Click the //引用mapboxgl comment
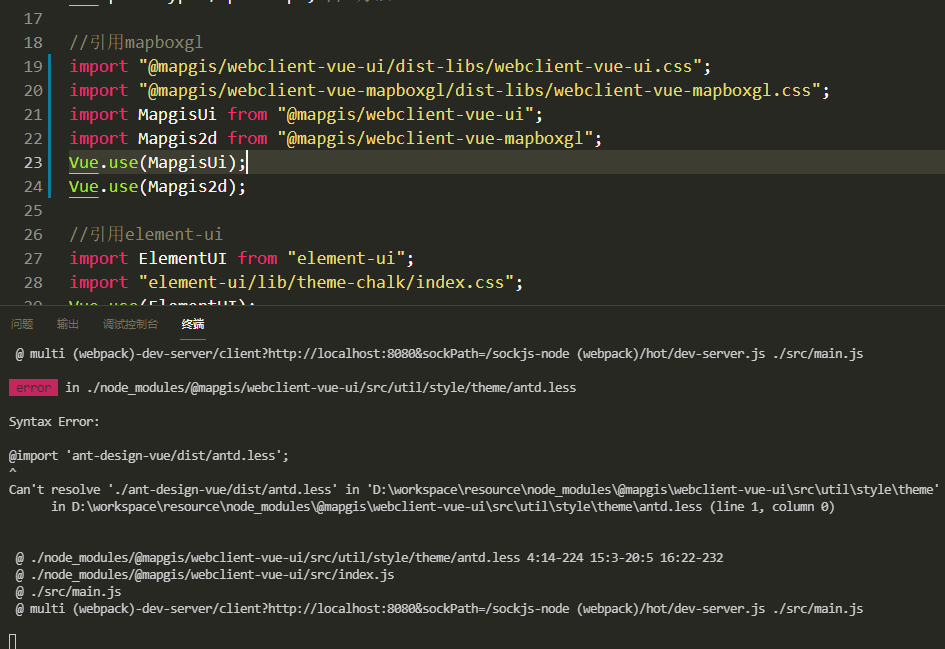The width and height of the screenshot is (945, 649). tap(136, 42)
